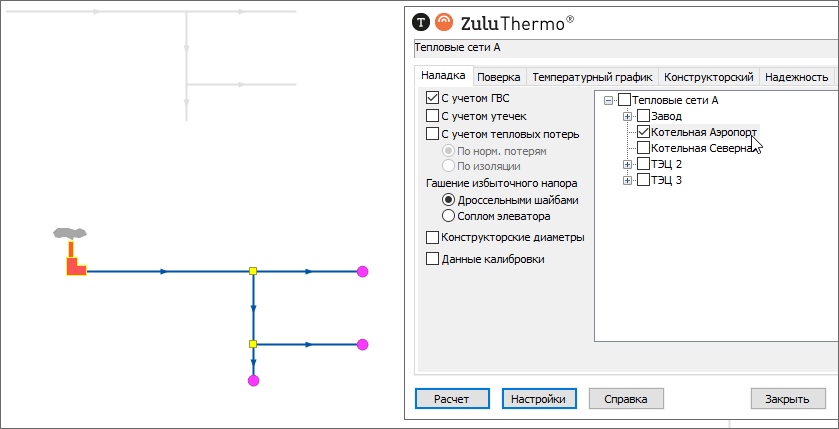This screenshot has height=429, width=839.
Task: Click the middle-right magenta consumer node
Action: click(363, 344)
